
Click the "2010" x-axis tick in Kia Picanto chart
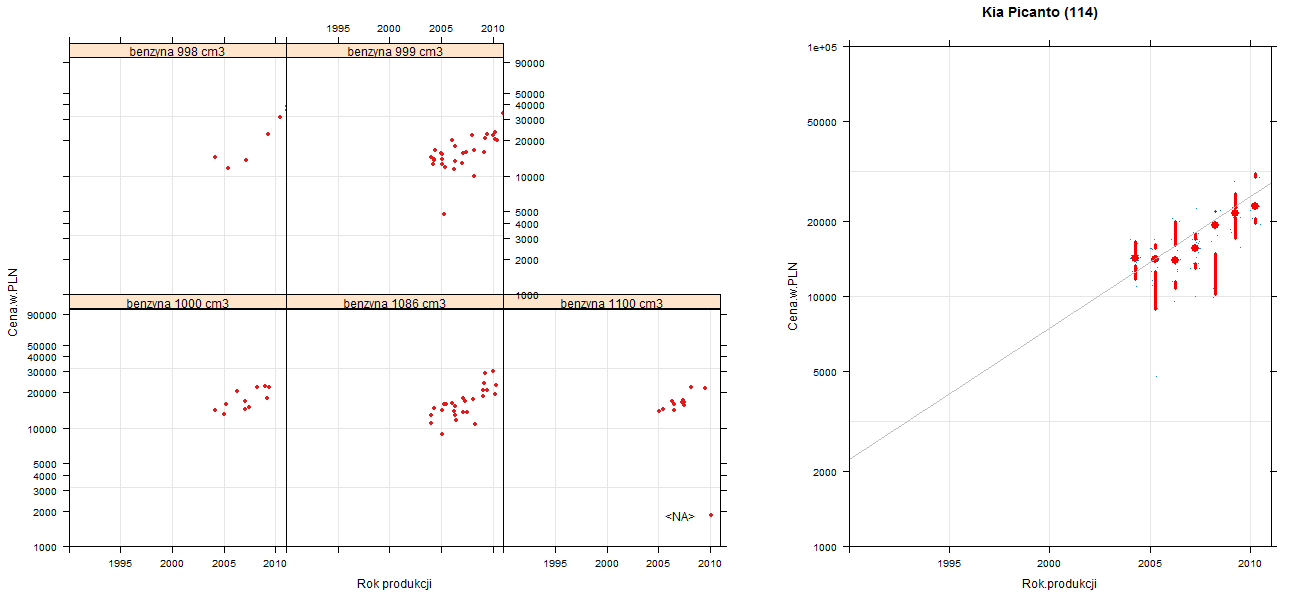click(1250, 564)
